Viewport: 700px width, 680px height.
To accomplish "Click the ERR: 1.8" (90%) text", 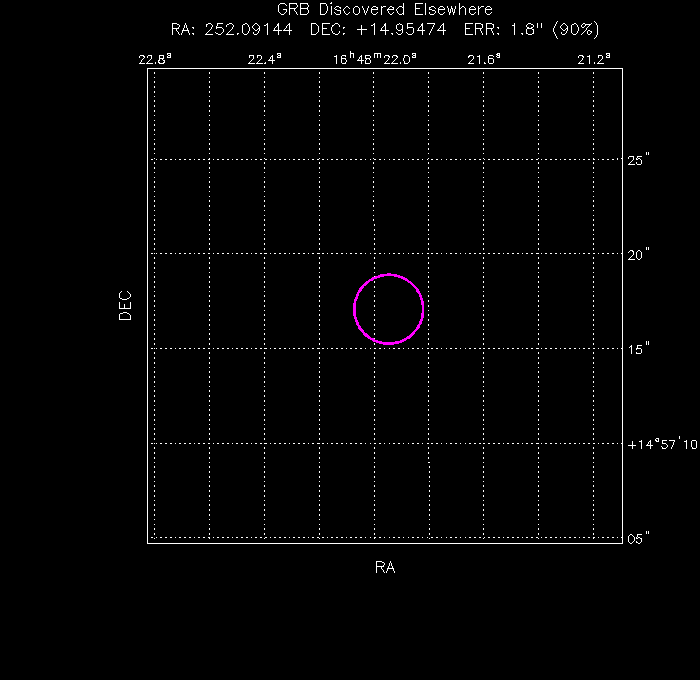I will pos(531,29).
